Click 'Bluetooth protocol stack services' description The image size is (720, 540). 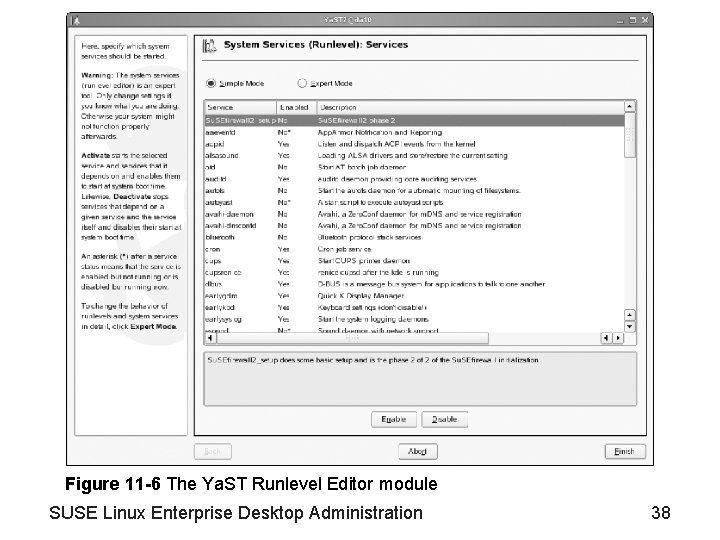pyautogui.click(x=369, y=237)
